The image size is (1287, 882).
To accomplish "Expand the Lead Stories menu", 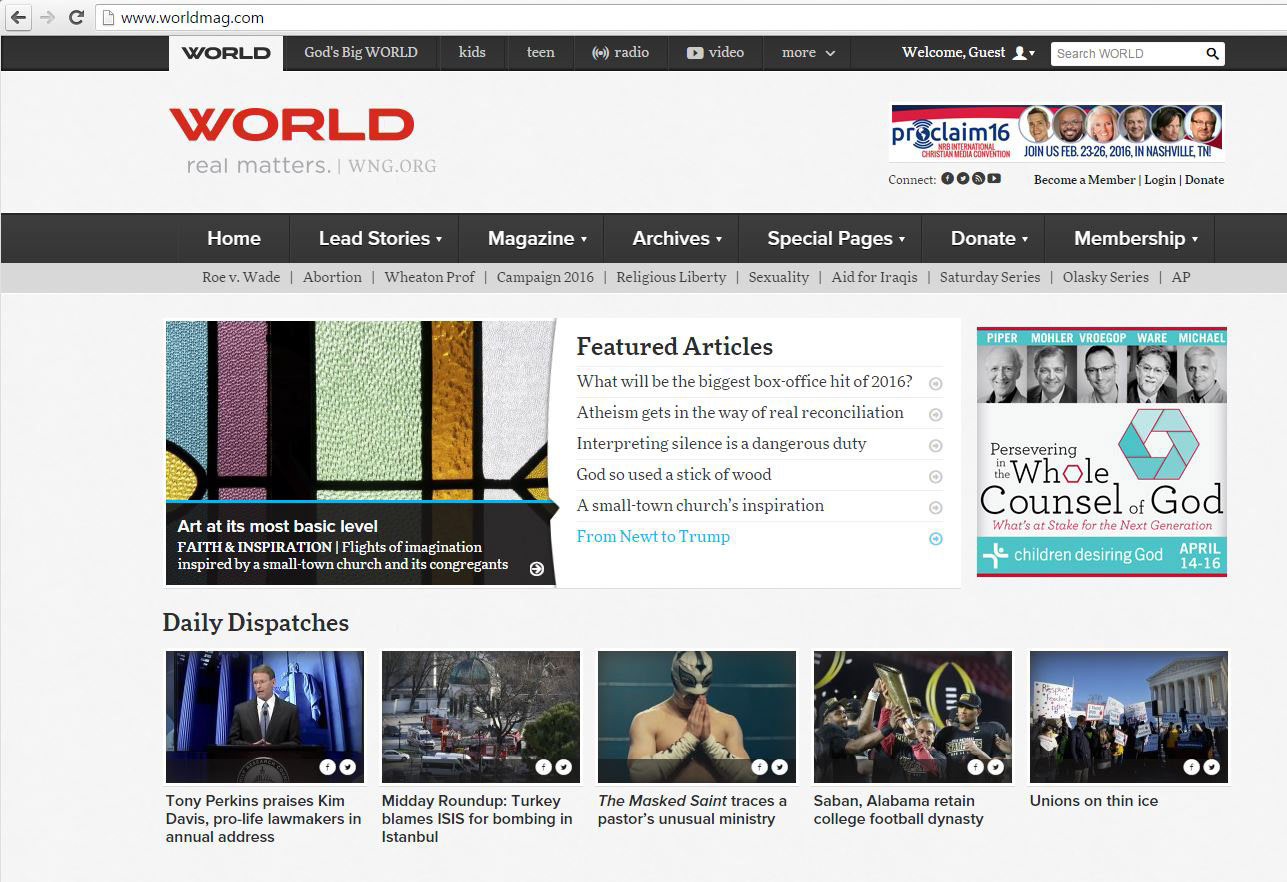I will [380, 238].
